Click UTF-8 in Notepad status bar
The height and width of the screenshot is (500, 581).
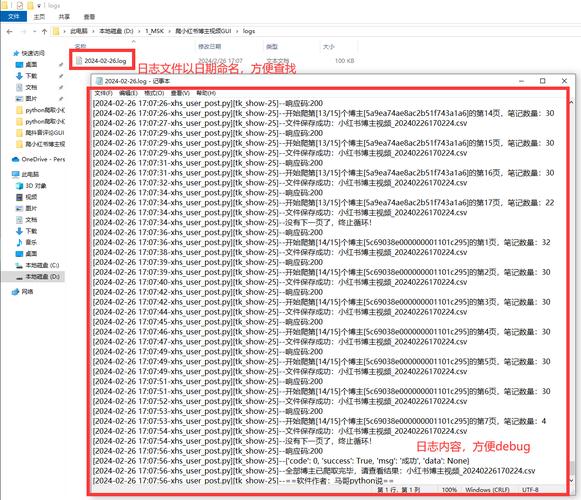click(x=530, y=490)
